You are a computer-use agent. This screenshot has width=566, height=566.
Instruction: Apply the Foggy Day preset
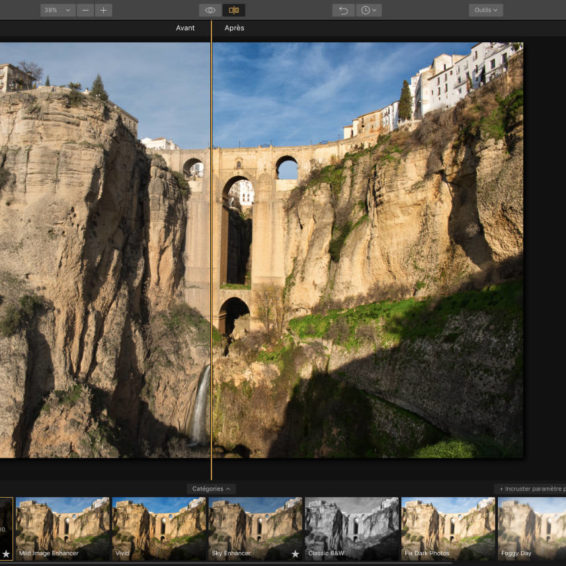[x=532, y=528]
